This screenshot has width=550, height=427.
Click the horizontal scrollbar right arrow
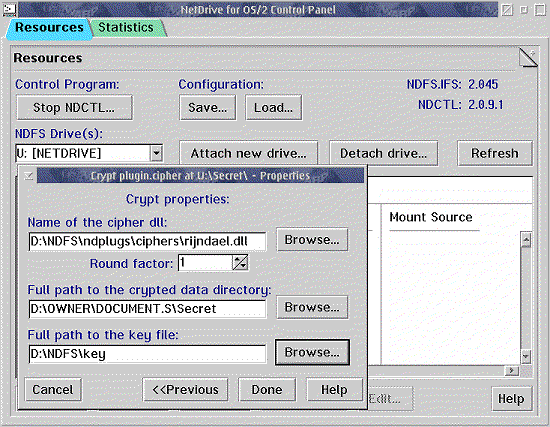click(512, 371)
